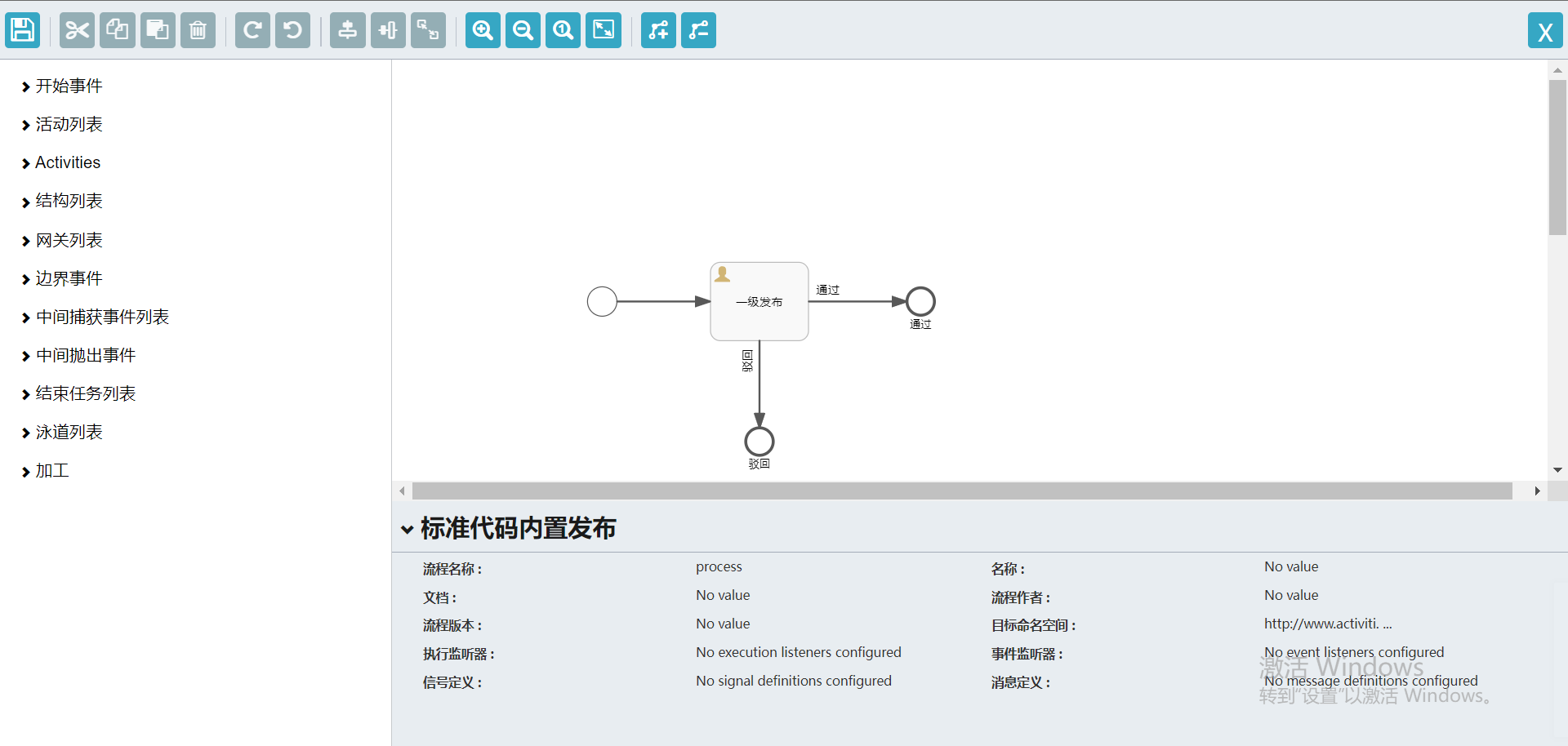Zoom in on the canvas
Viewport: 1568px width, 746px height.
pyautogui.click(x=483, y=31)
